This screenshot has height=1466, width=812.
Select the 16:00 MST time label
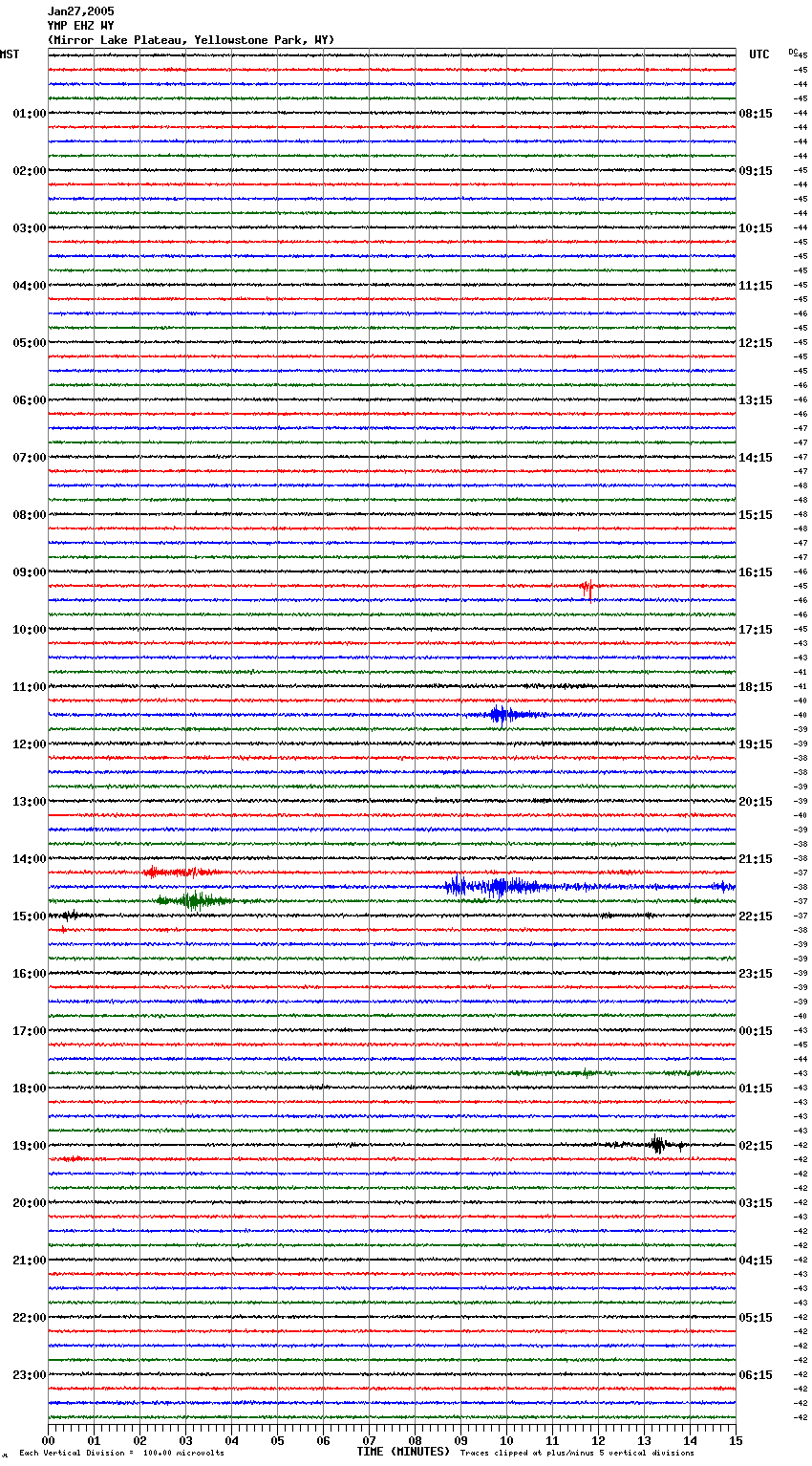[30, 974]
